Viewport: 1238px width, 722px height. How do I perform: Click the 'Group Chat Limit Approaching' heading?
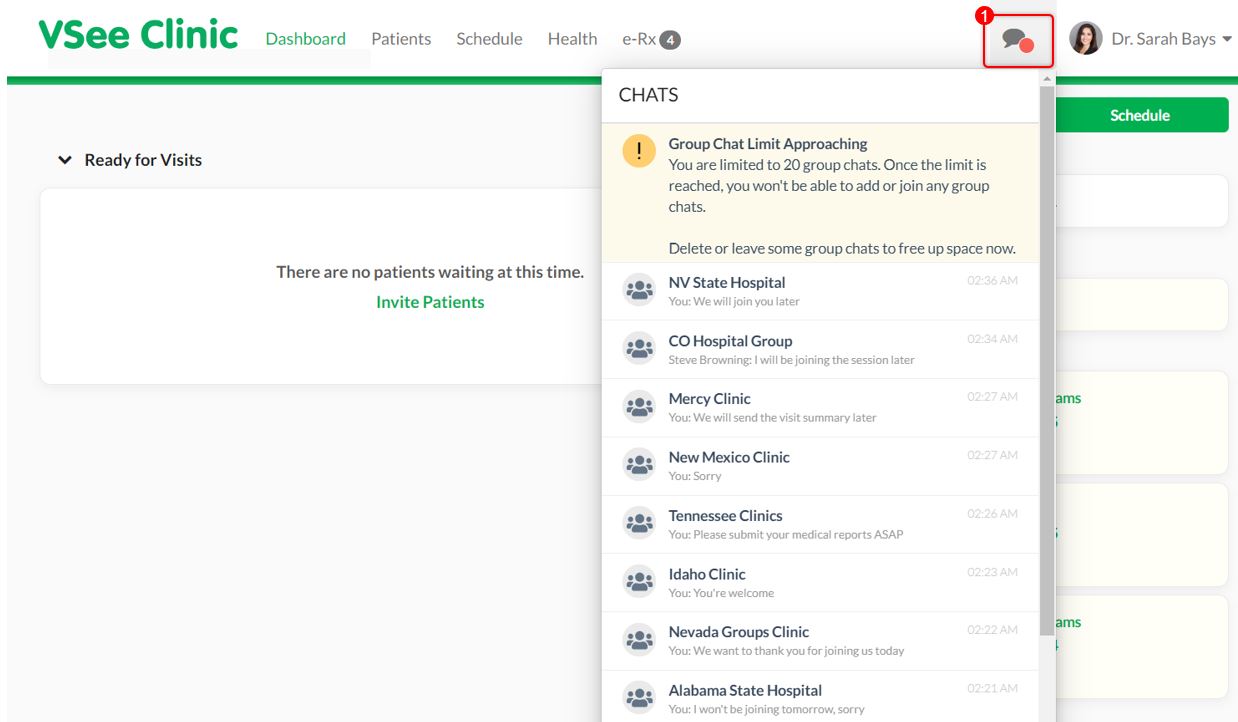point(768,144)
